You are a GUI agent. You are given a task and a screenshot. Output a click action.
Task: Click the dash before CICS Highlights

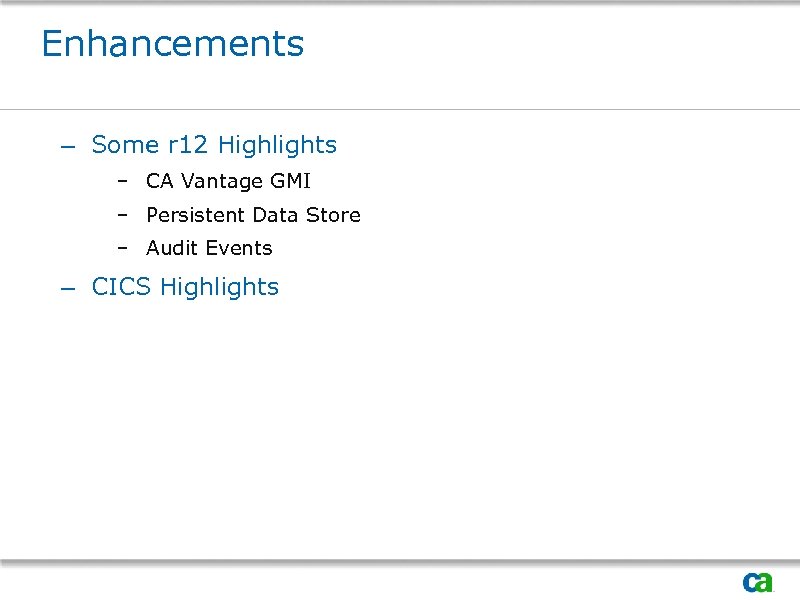(x=67, y=289)
